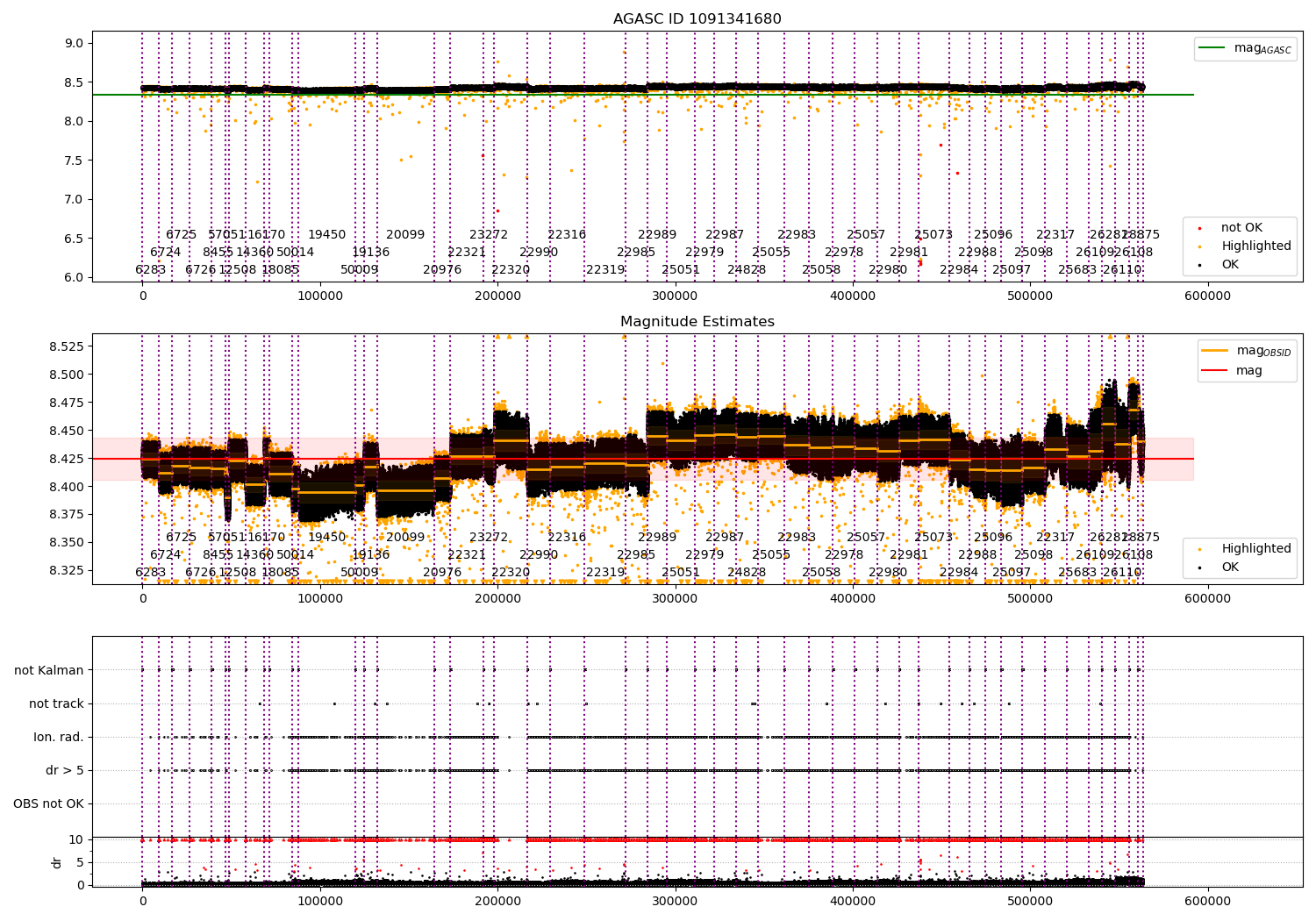Click the 6.0 y-axis tick in top plot
Image resolution: width=1316 pixels, height=921 pixels.
coord(75,277)
